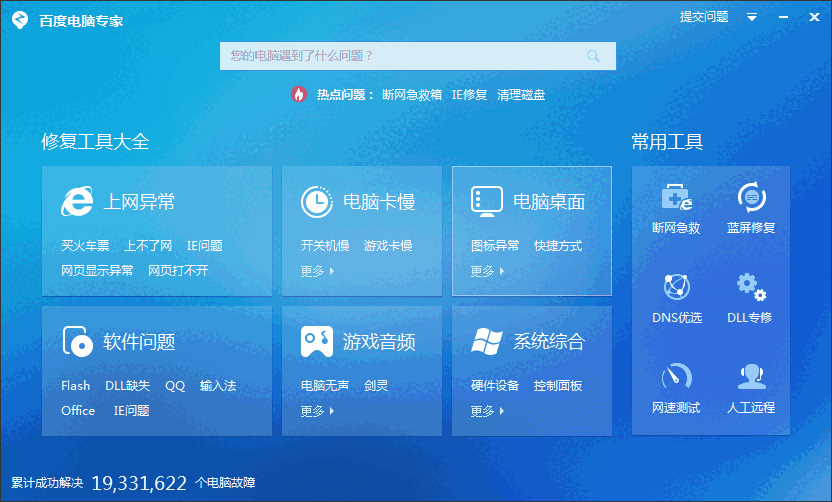Open the 断网急救 first-aid tool icon
Image resolution: width=832 pixels, height=502 pixels.
677,197
